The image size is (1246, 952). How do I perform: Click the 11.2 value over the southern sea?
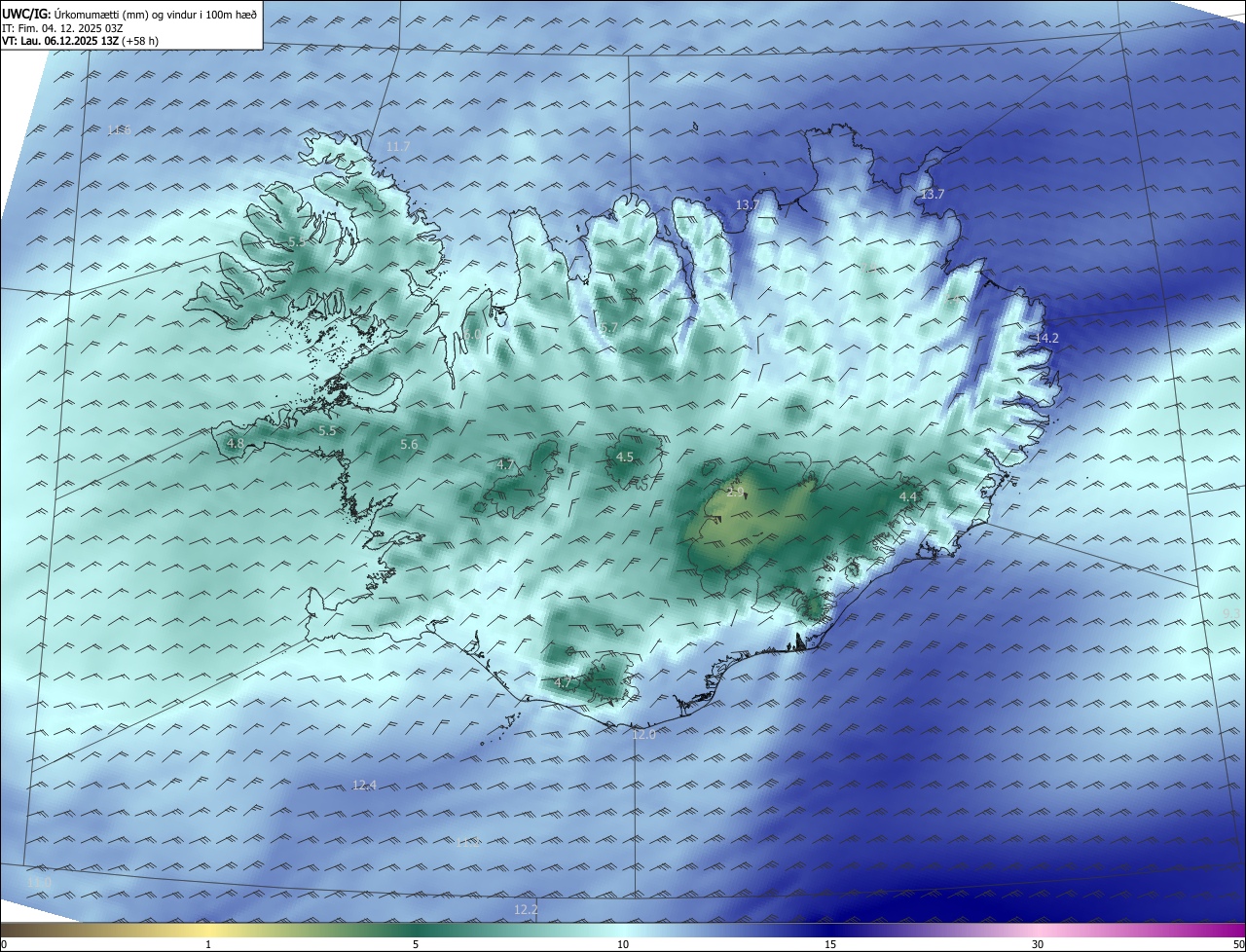click(x=468, y=842)
